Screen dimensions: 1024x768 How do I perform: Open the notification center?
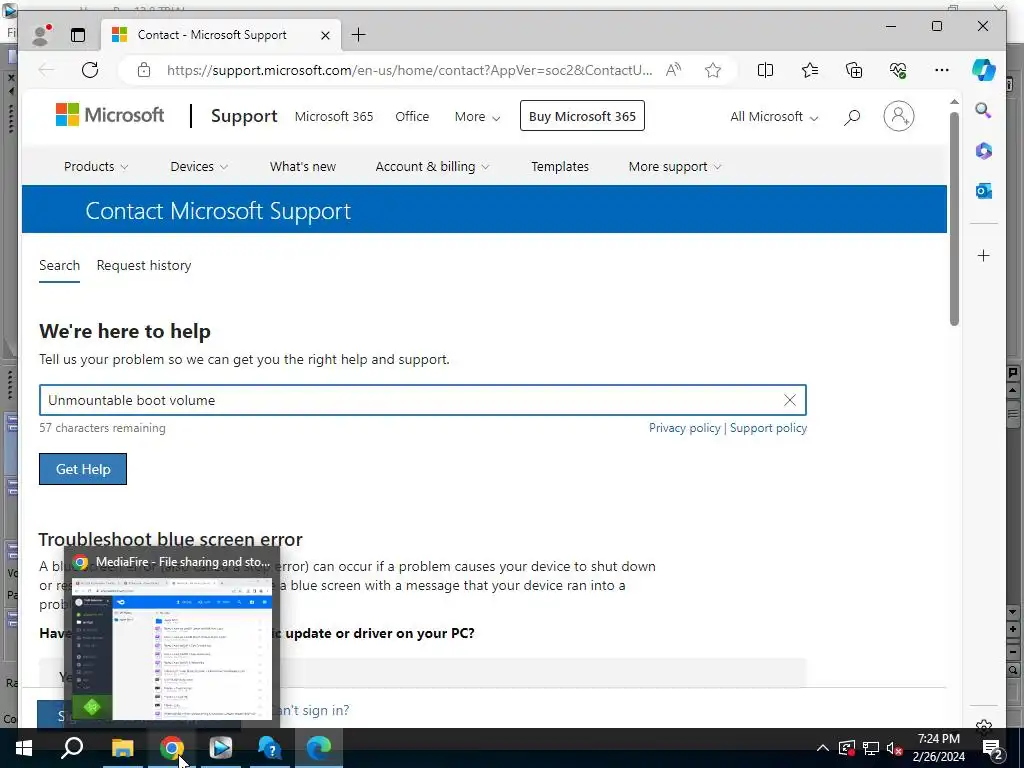(993, 748)
